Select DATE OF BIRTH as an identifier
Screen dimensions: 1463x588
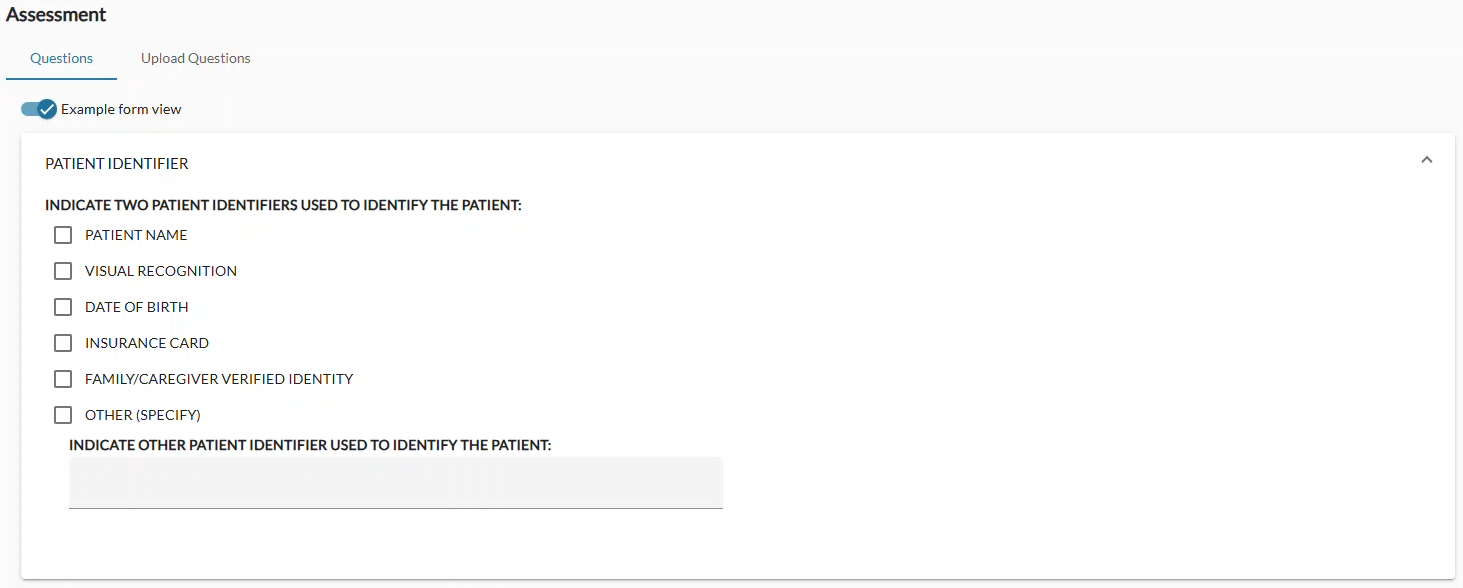[x=63, y=307]
